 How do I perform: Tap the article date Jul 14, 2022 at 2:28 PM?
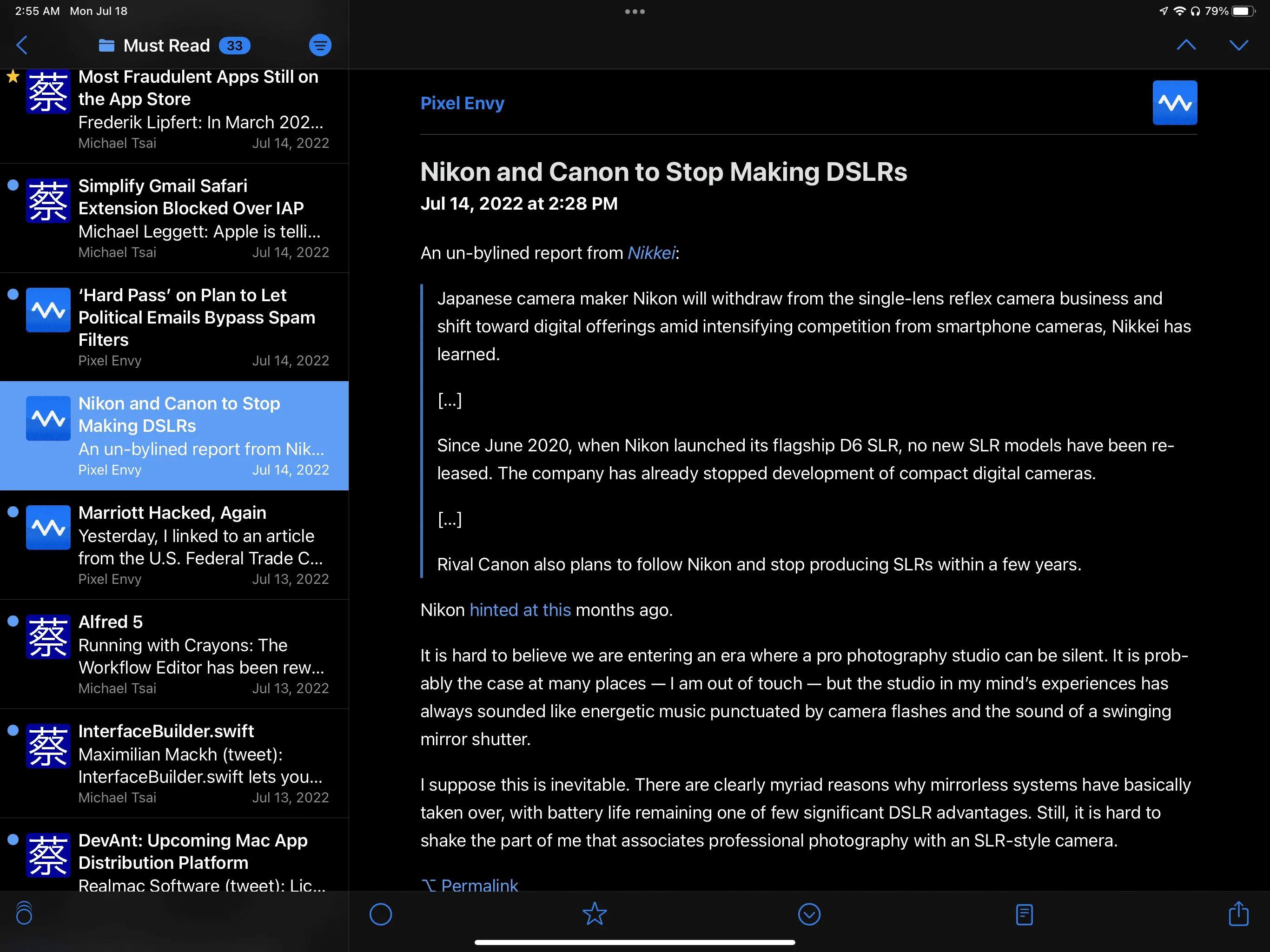(x=519, y=203)
